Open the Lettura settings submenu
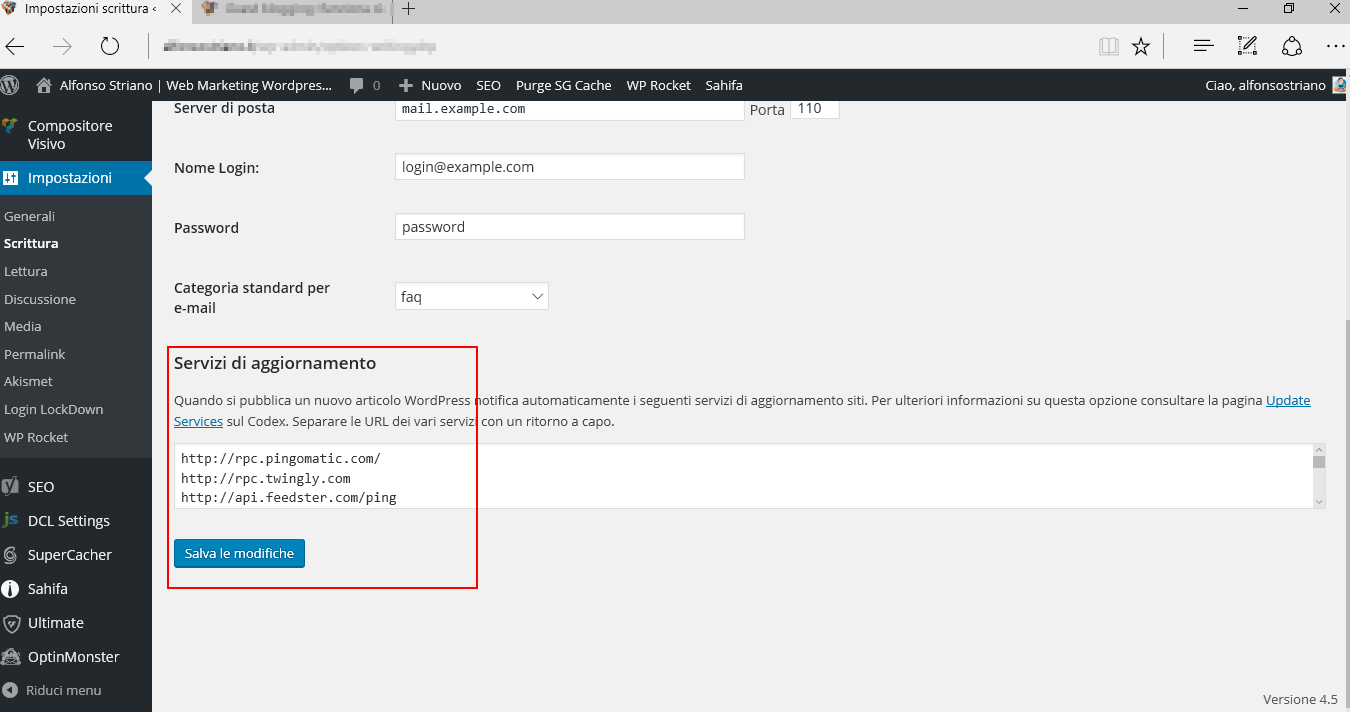 pyautogui.click(x=26, y=271)
